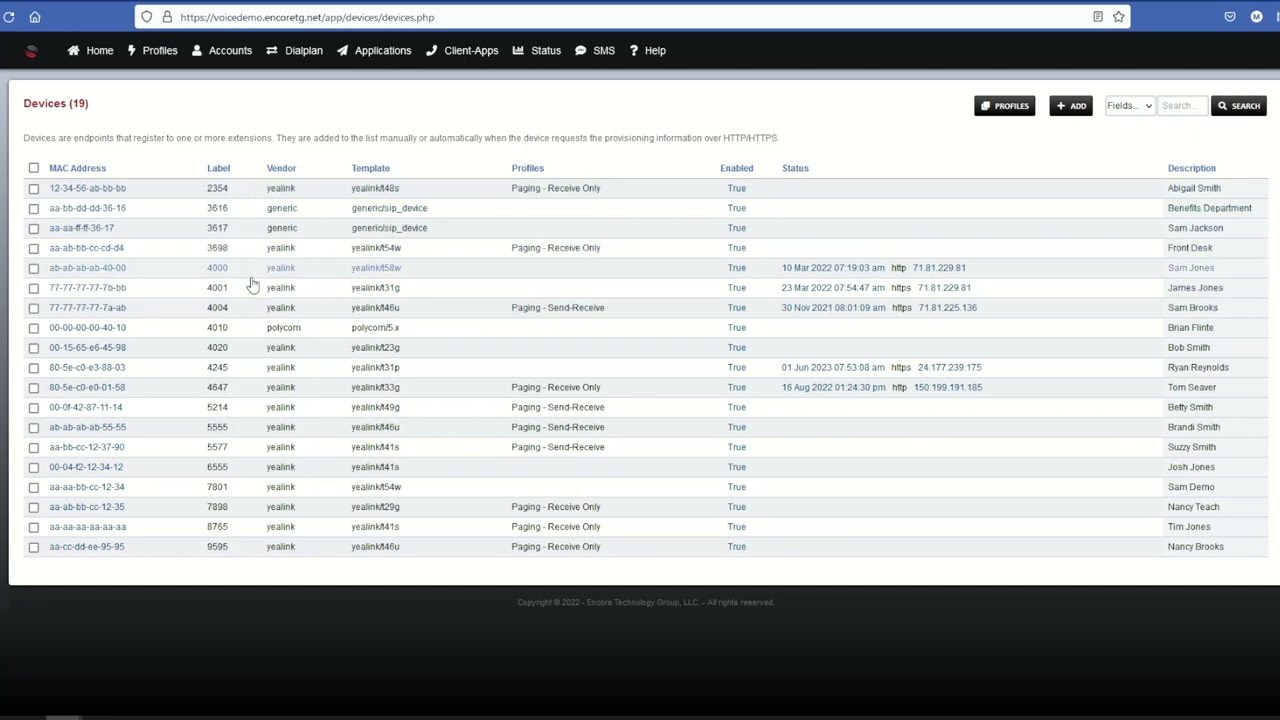
Task: Open device aa-aa-aa-aa-aa-aa
Action: pyautogui.click(x=87, y=527)
